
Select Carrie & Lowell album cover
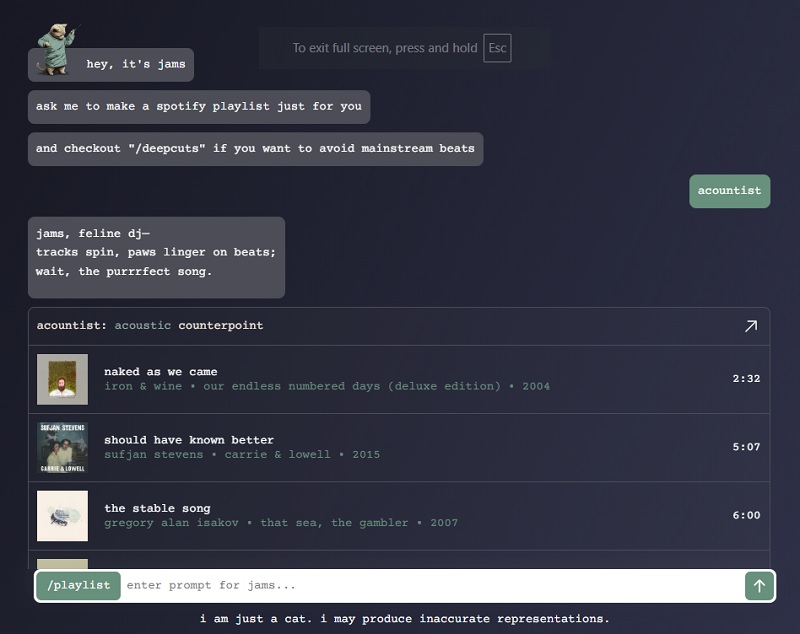coord(62,447)
